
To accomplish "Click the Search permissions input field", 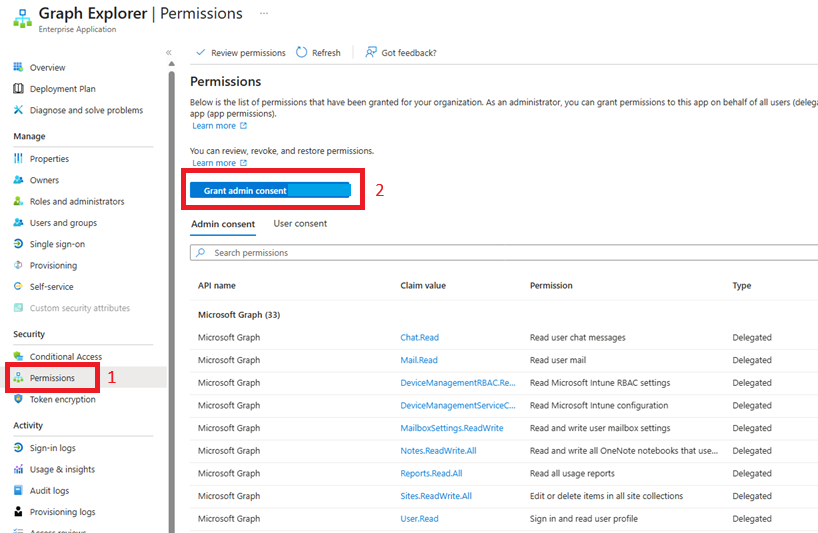I will tap(504, 252).
